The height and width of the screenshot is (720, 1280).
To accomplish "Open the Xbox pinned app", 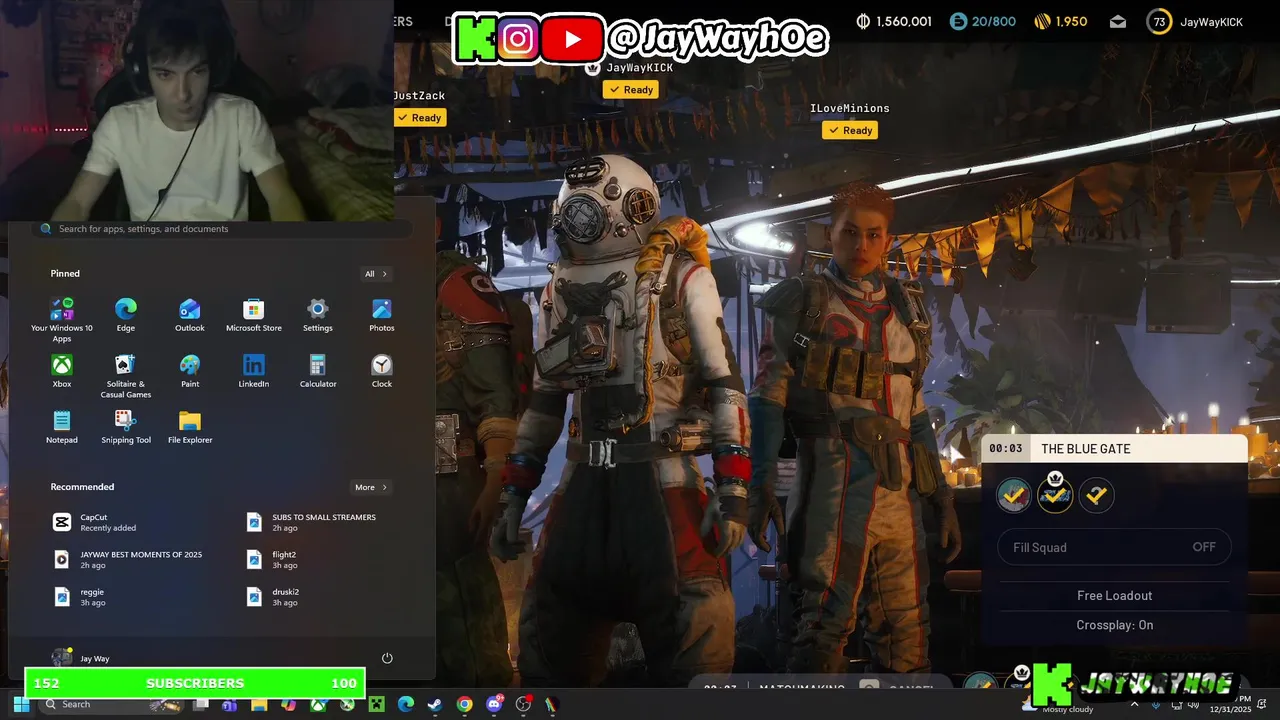I will (x=62, y=371).
